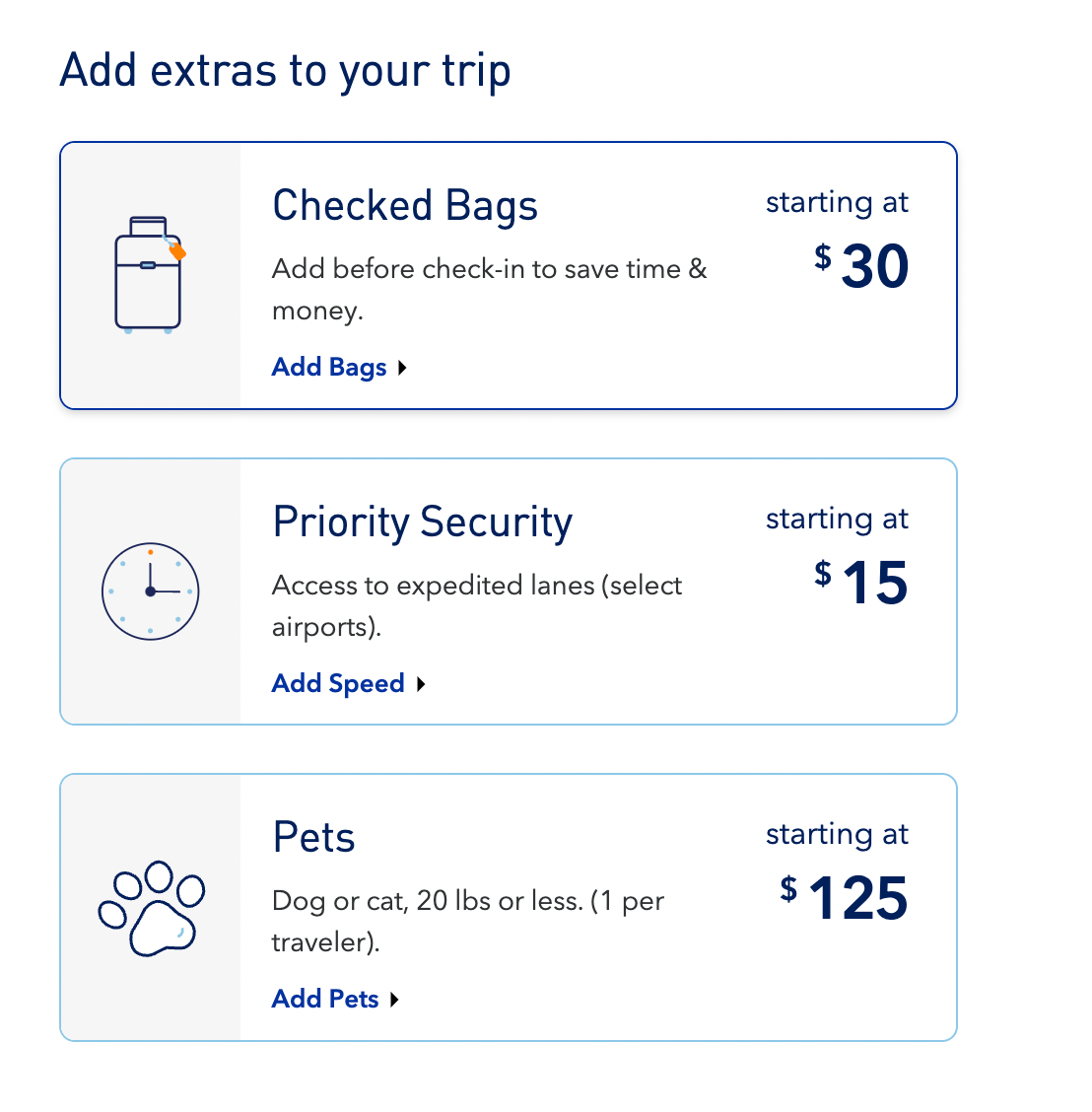Click the paw print Pets icon
The image size is (1092, 1112).
[151, 908]
